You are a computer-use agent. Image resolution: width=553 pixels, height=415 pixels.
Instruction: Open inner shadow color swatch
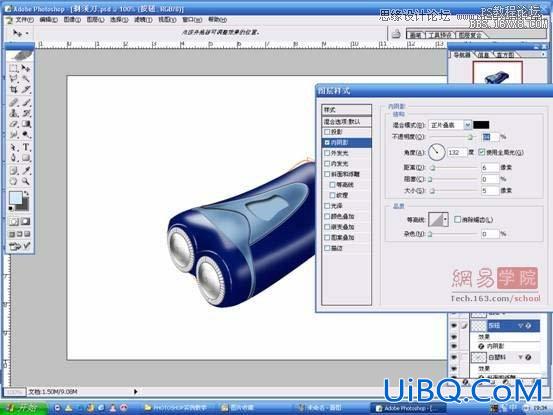coord(481,125)
